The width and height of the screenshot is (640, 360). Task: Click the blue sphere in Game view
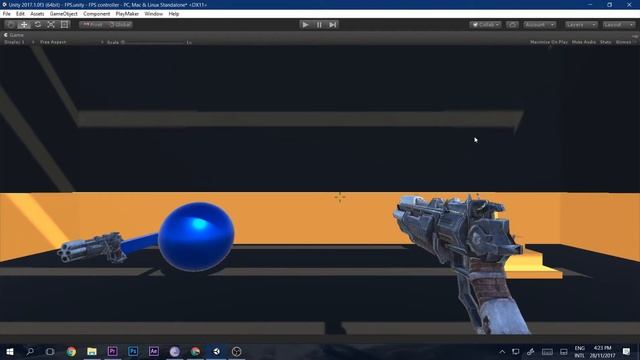(x=196, y=237)
